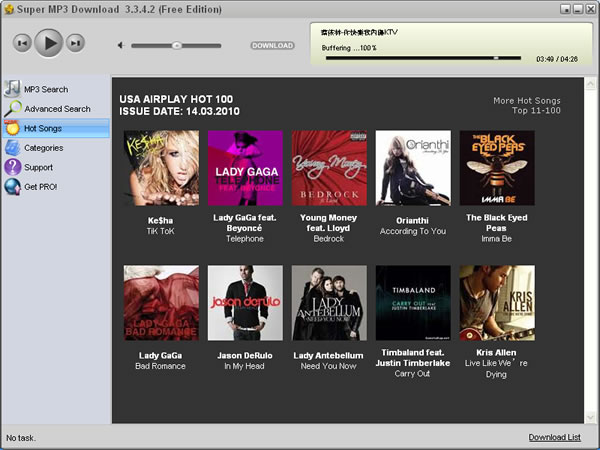
Task: Seek within the song progress bar
Action: [423, 58]
